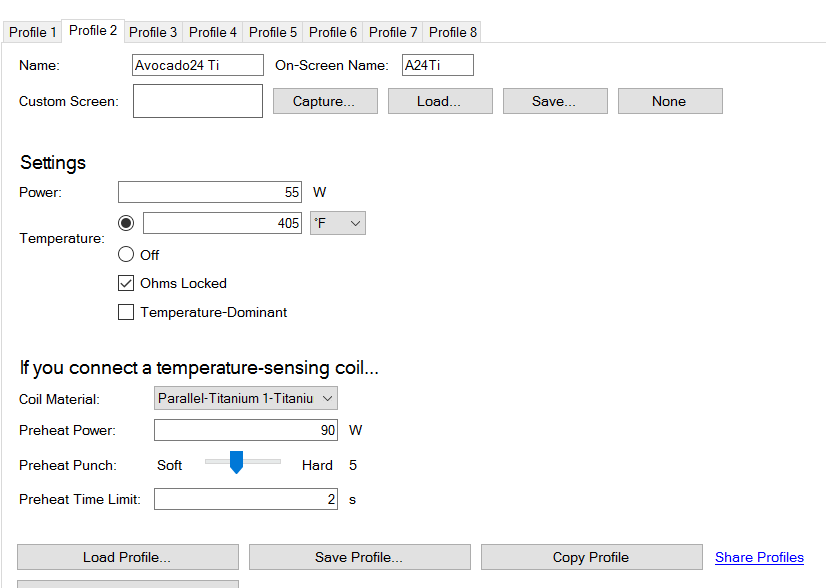Open the Share Profiles link

pyautogui.click(x=759, y=557)
